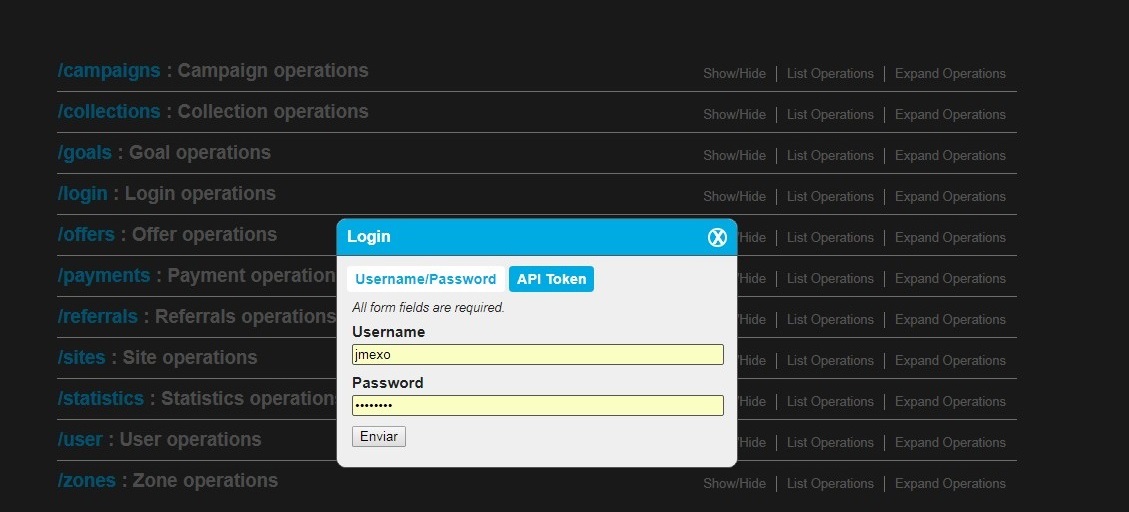Open the /login endpoint link
The image size is (1129, 512).
[83, 194]
